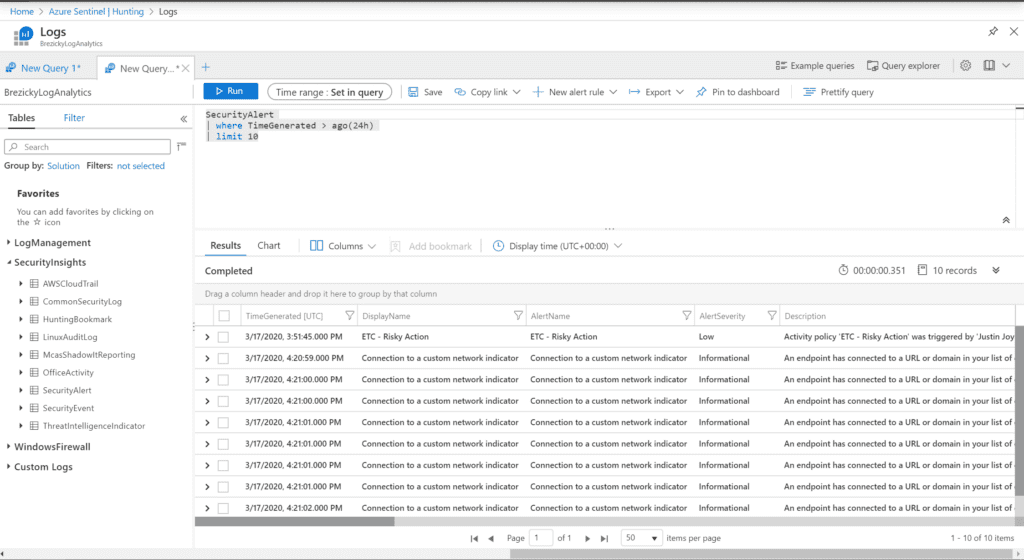Filter the AlertName column

coord(686,316)
